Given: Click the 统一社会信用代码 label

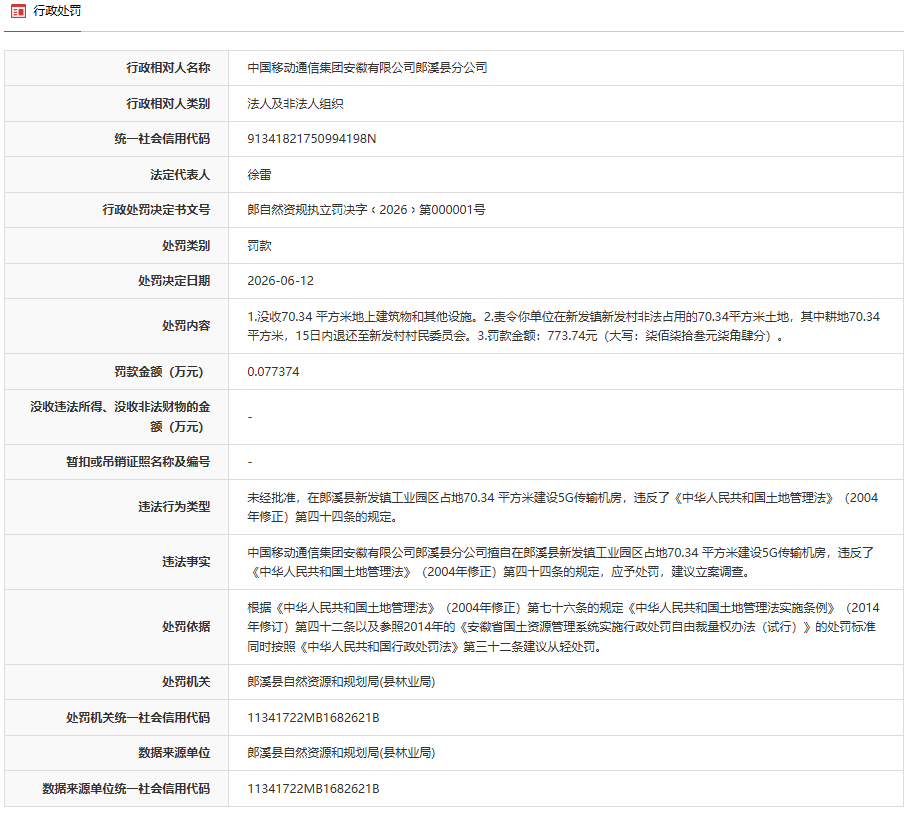Looking at the screenshot, I should pyautogui.click(x=162, y=139).
